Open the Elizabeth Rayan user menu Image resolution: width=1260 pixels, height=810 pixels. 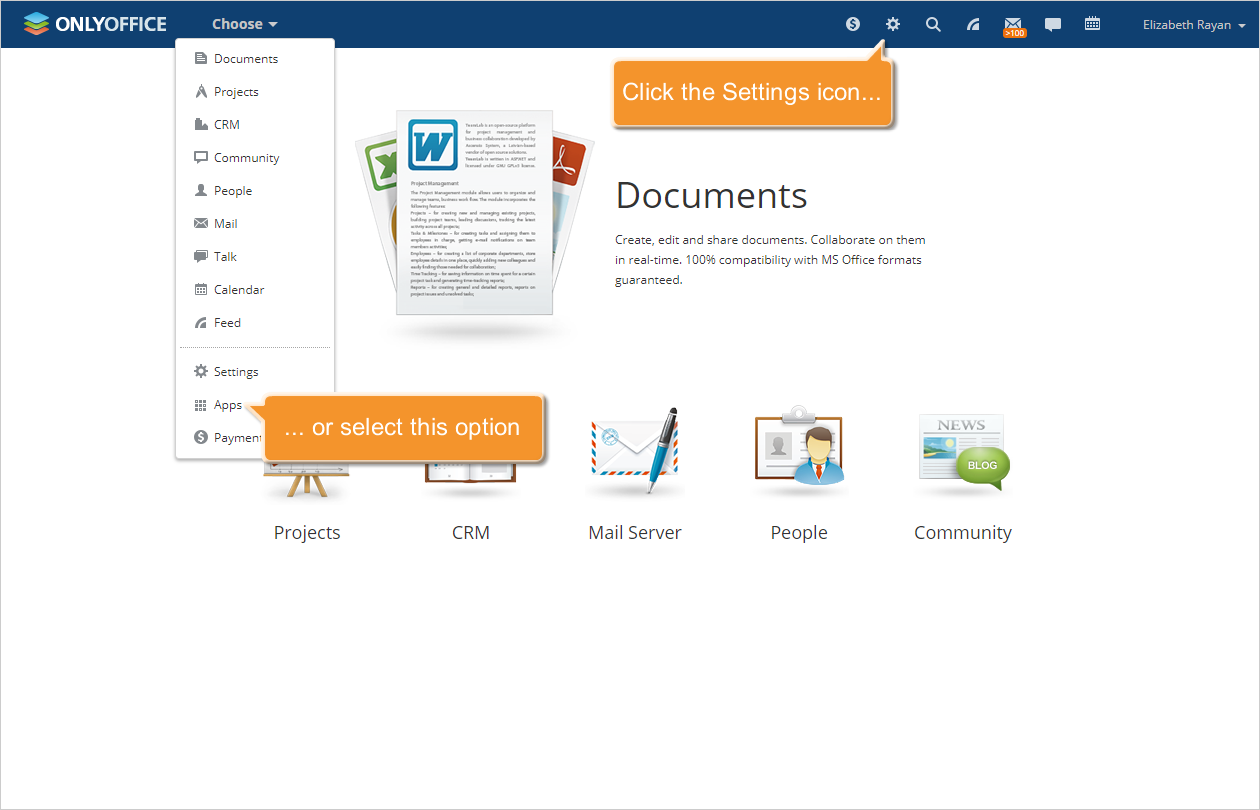click(x=1193, y=25)
